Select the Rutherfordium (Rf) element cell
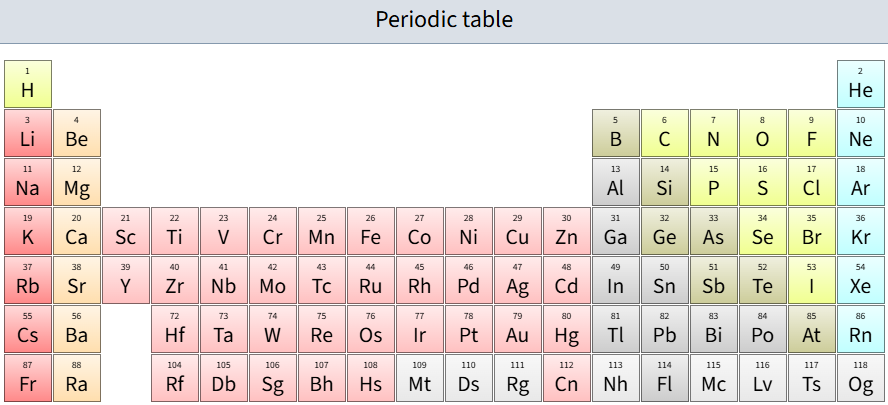This screenshot has height=405, width=888. (174, 378)
